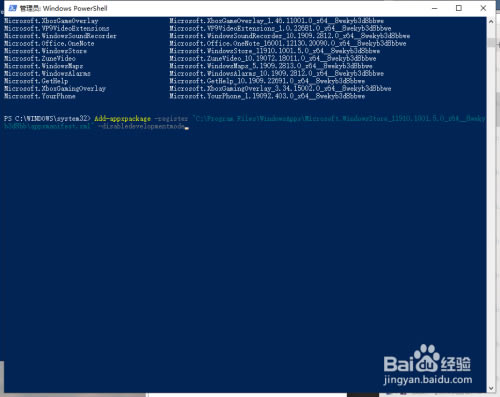This screenshot has height=397, width=500.
Task: Click the Add-appxpackage command text
Action: 122,118
